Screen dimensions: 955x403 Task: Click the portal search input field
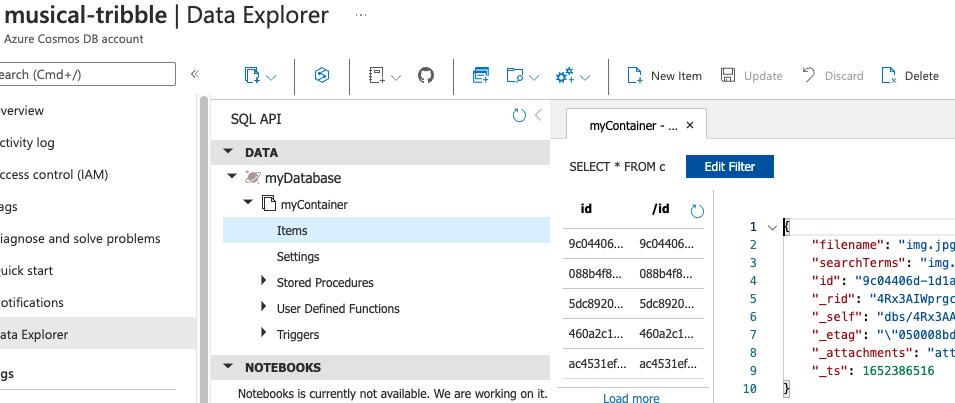[88, 74]
